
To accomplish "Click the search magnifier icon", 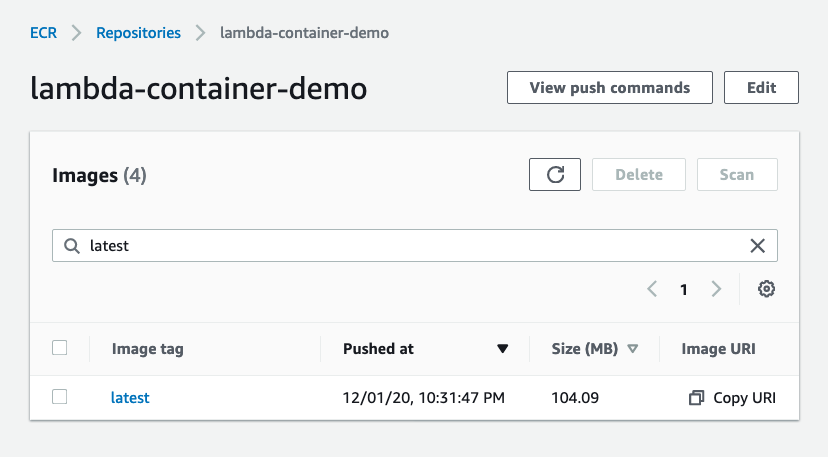I will click(x=72, y=246).
